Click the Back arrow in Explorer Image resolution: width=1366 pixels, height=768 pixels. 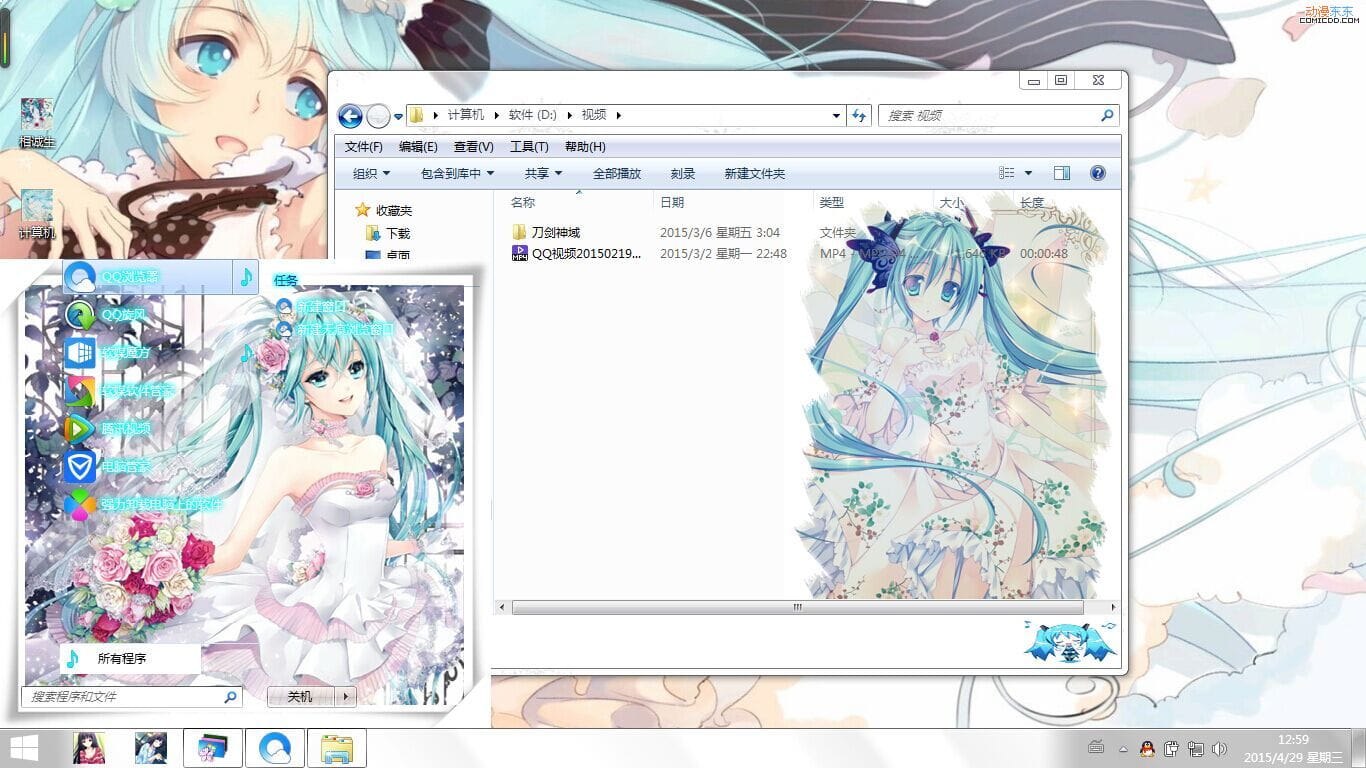[x=350, y=116]
